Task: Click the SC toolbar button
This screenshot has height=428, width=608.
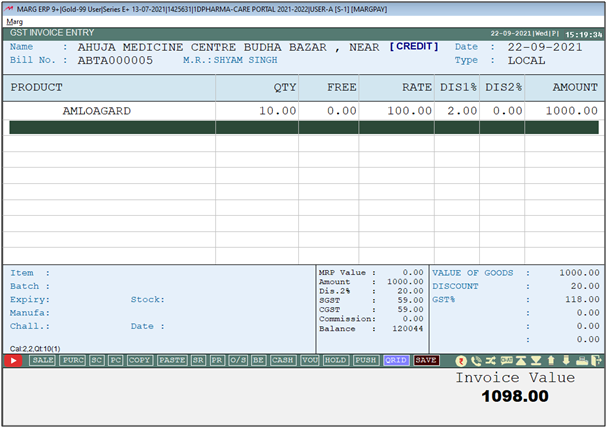Action: [97, 360]
